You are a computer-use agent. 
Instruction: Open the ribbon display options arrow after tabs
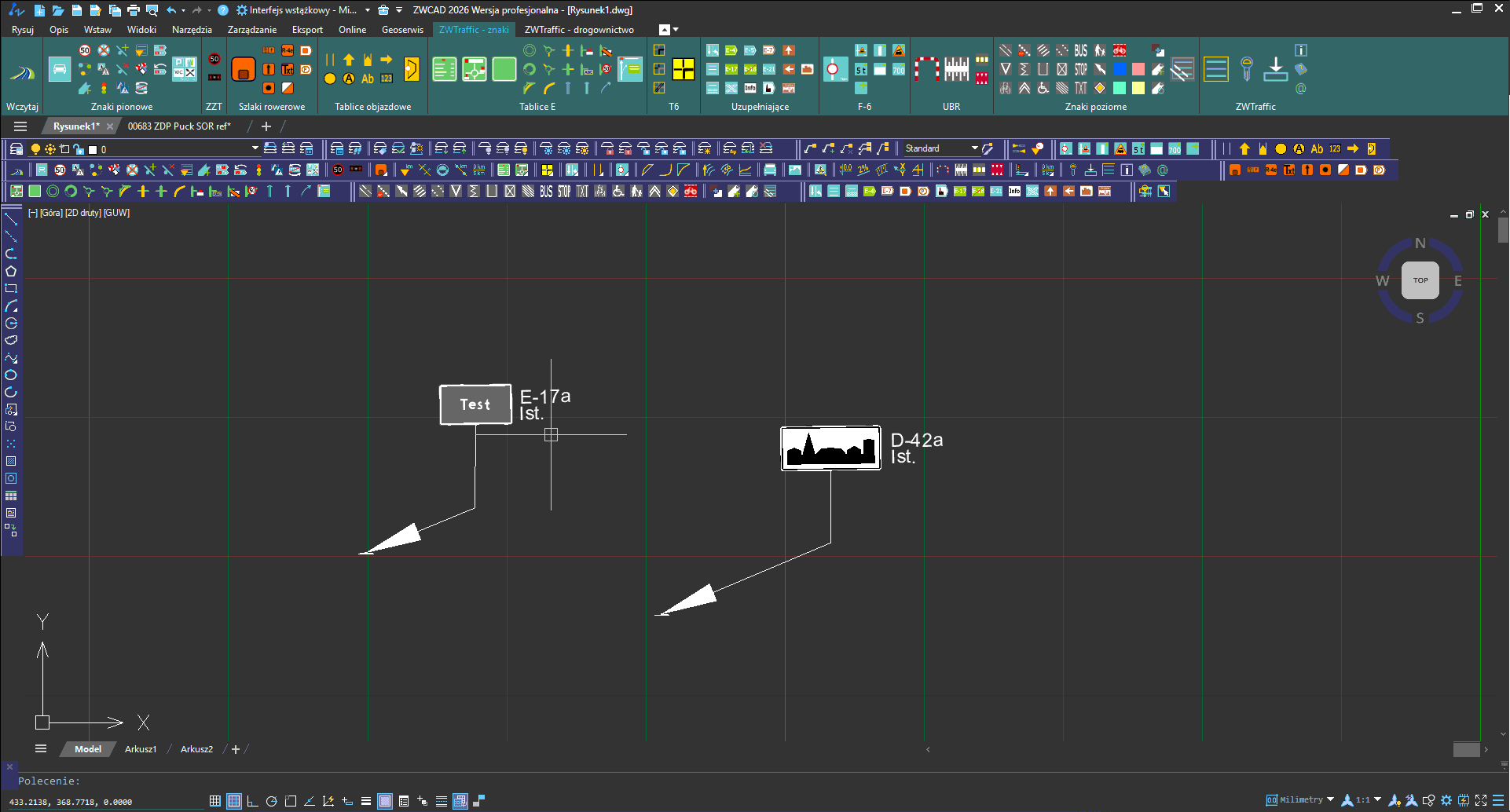pyautogui.click(x=676, y=30)
